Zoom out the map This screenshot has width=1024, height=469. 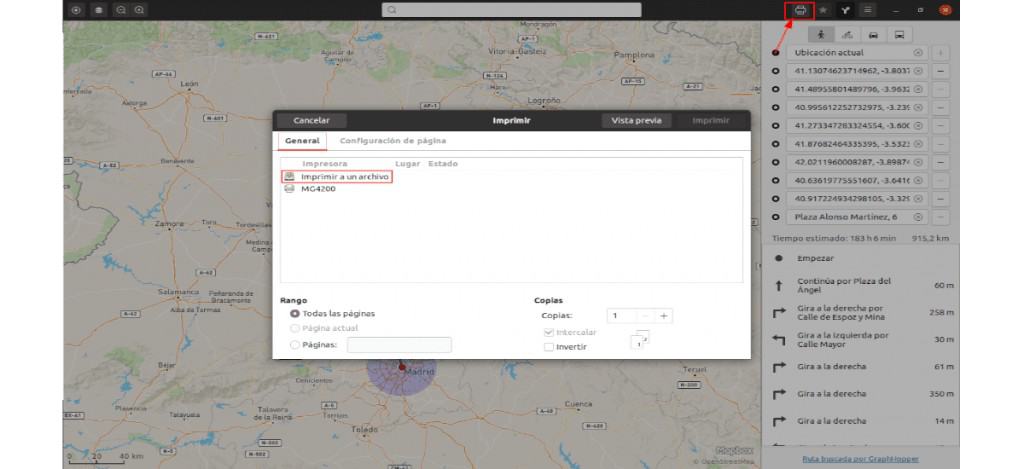pos(121,10)
